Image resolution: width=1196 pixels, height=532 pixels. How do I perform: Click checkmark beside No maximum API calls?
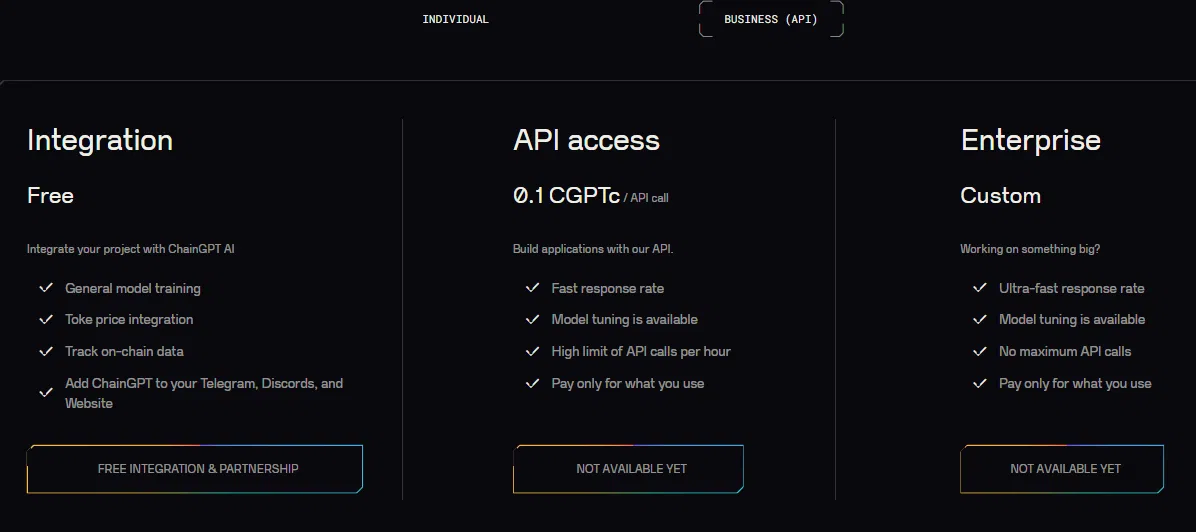coord(980,351)
